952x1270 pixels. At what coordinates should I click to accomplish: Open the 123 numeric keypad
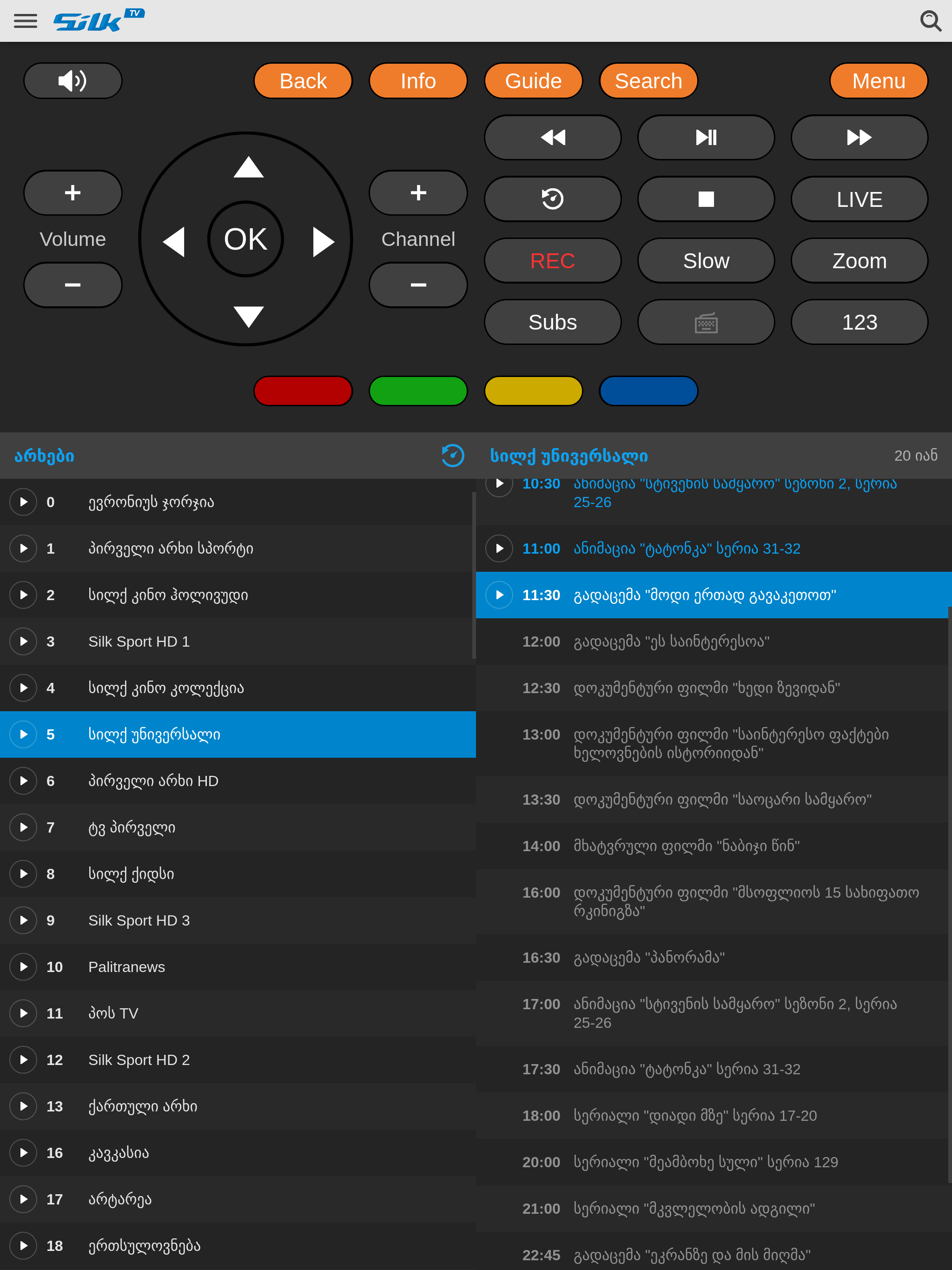859,322
